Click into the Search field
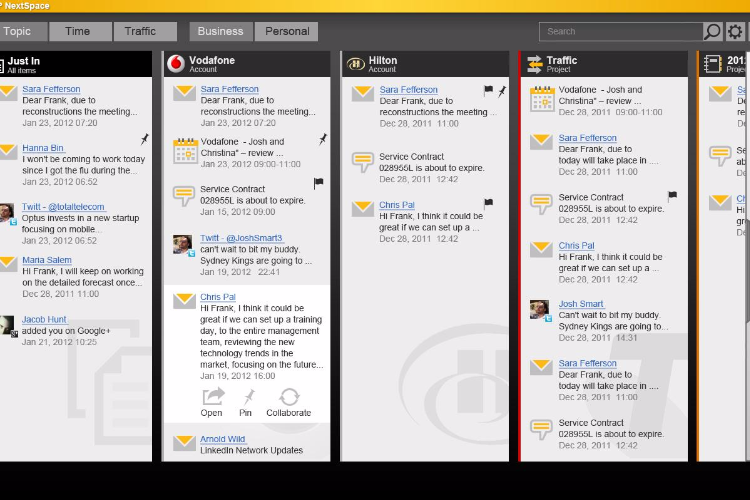Viewport: 750px width, 500px height. click(x=621, y=32)
